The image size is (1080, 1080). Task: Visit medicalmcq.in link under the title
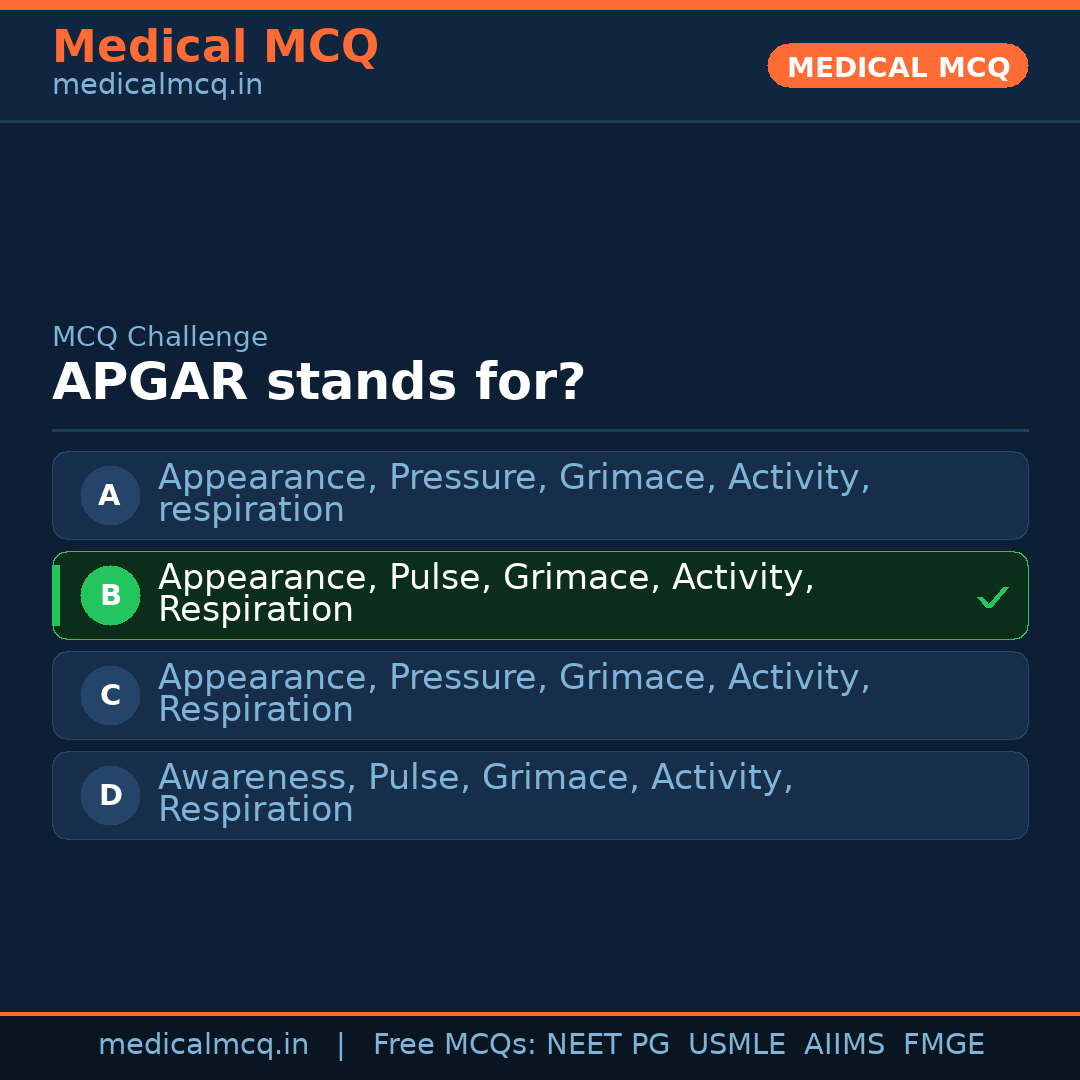[157, 85]
